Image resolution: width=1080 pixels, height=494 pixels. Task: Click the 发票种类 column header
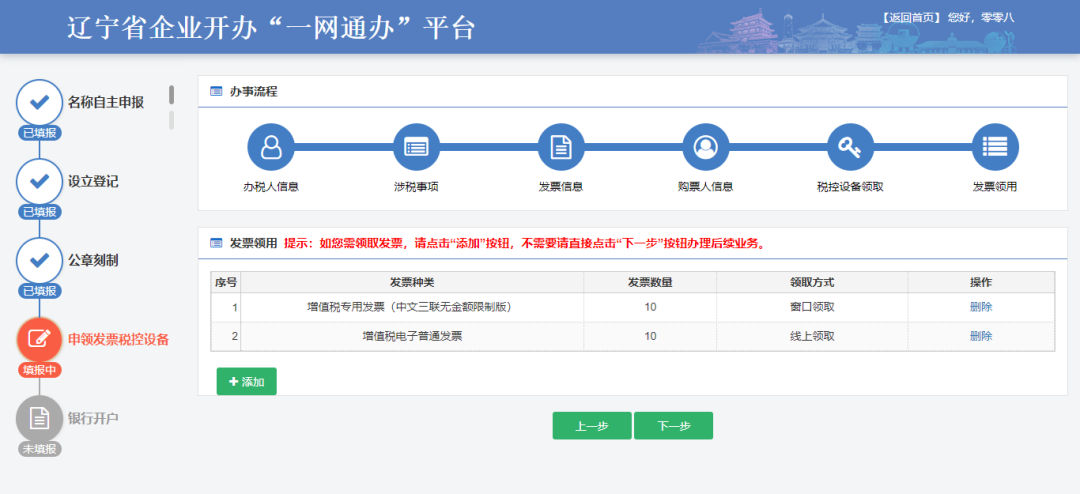(x=412, y=282)
